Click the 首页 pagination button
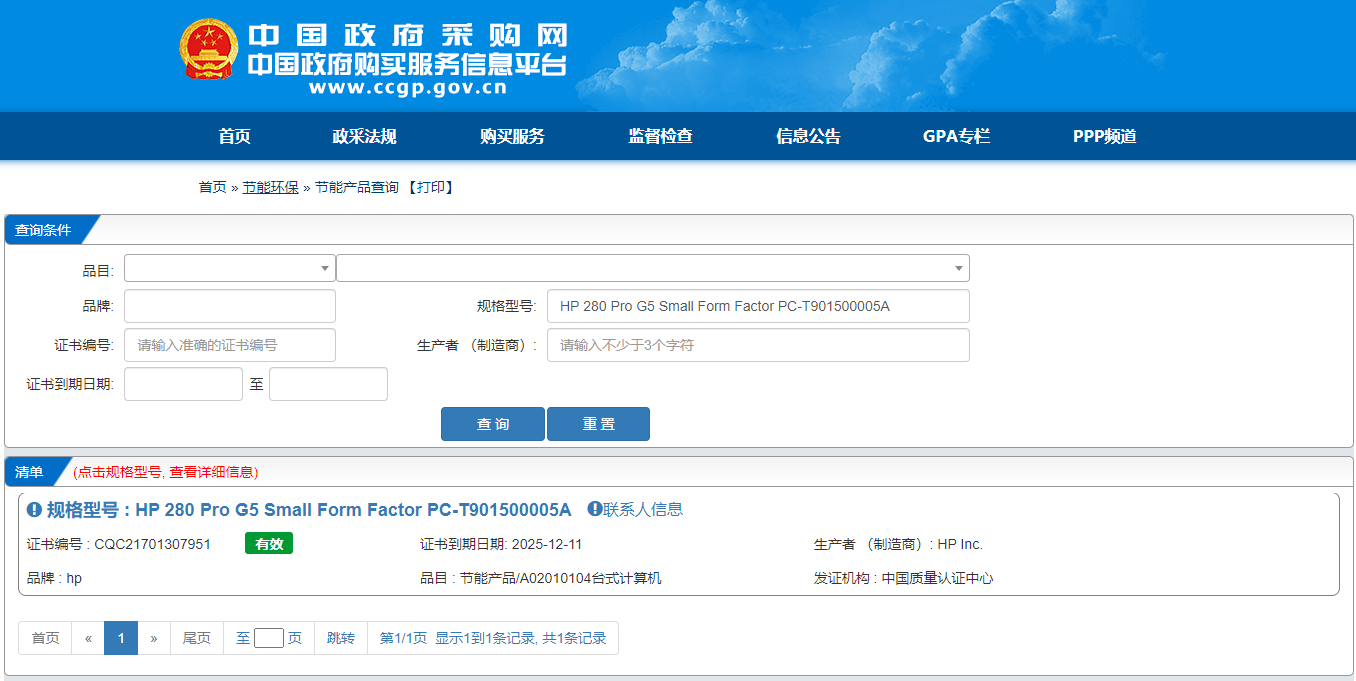Viewport: 1356px width, 681px height. (x=45, y=638)
